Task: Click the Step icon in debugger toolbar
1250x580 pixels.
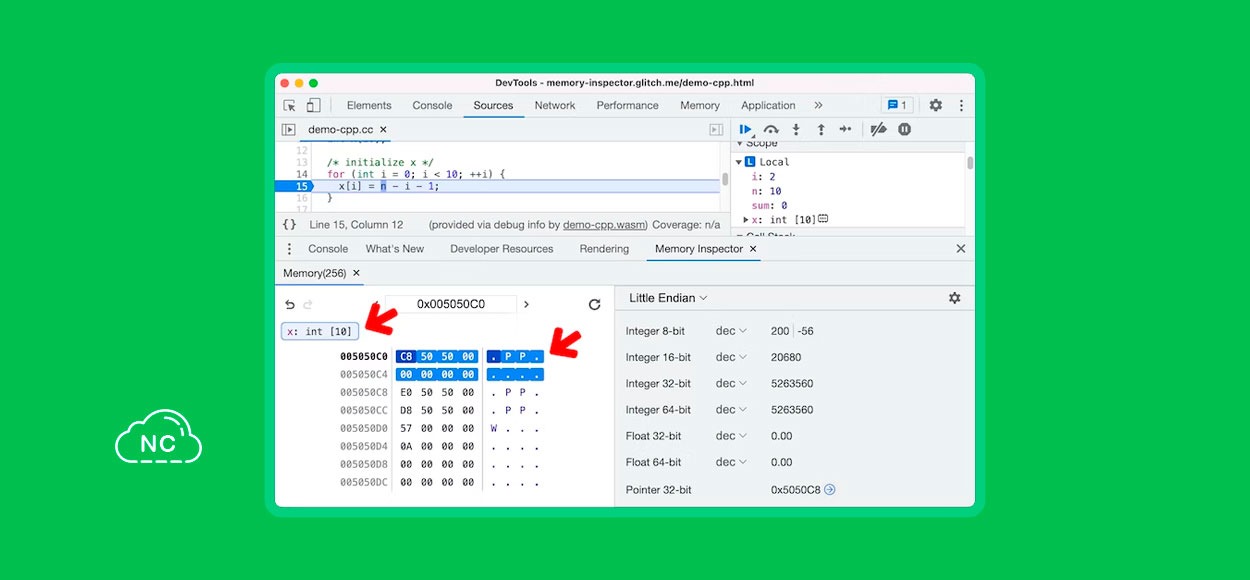Action: tap(845, 129)
